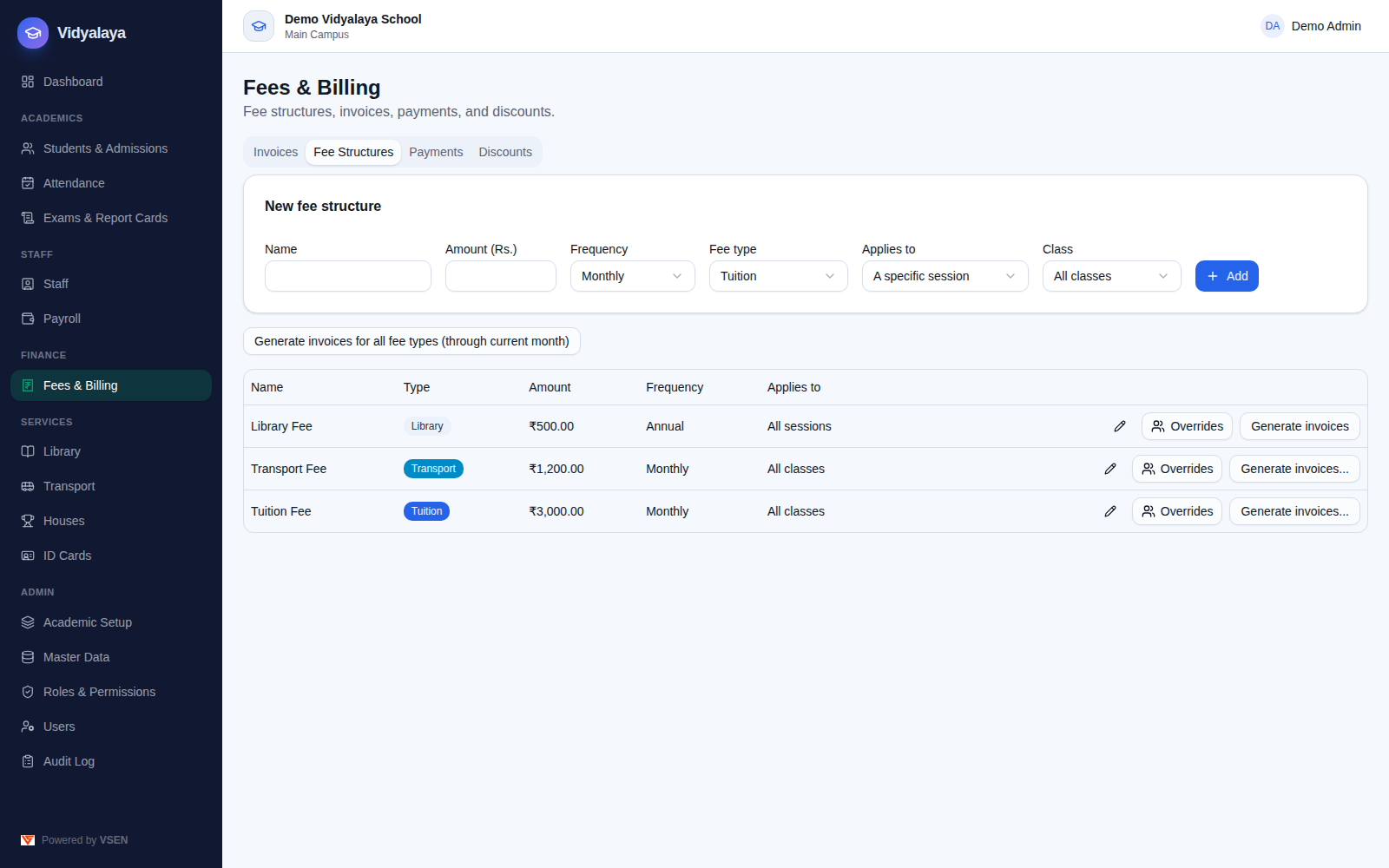Click the ₹1,200.00 amount cell
Viewport: 1389px width, 868px height.
click(556, 469)
